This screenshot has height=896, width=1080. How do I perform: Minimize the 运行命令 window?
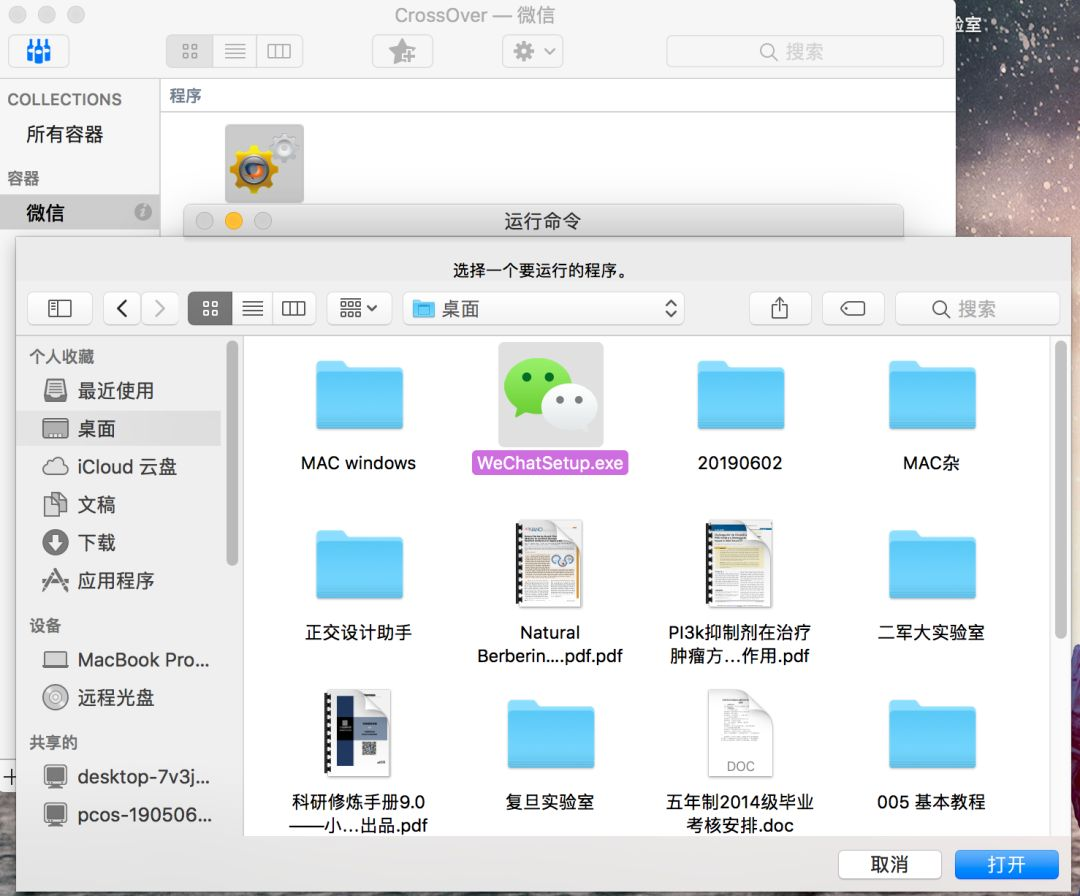pos(233,221)
